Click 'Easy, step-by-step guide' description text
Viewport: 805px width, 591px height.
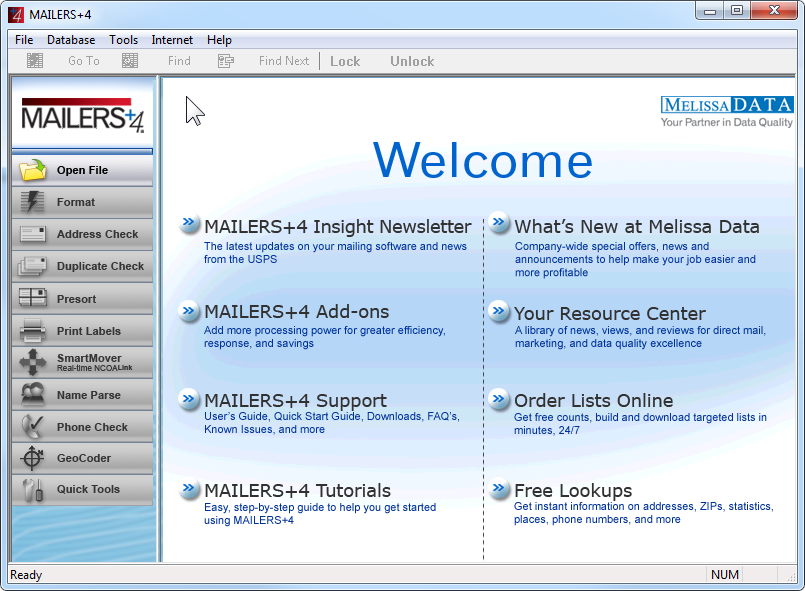coord(320,513)
